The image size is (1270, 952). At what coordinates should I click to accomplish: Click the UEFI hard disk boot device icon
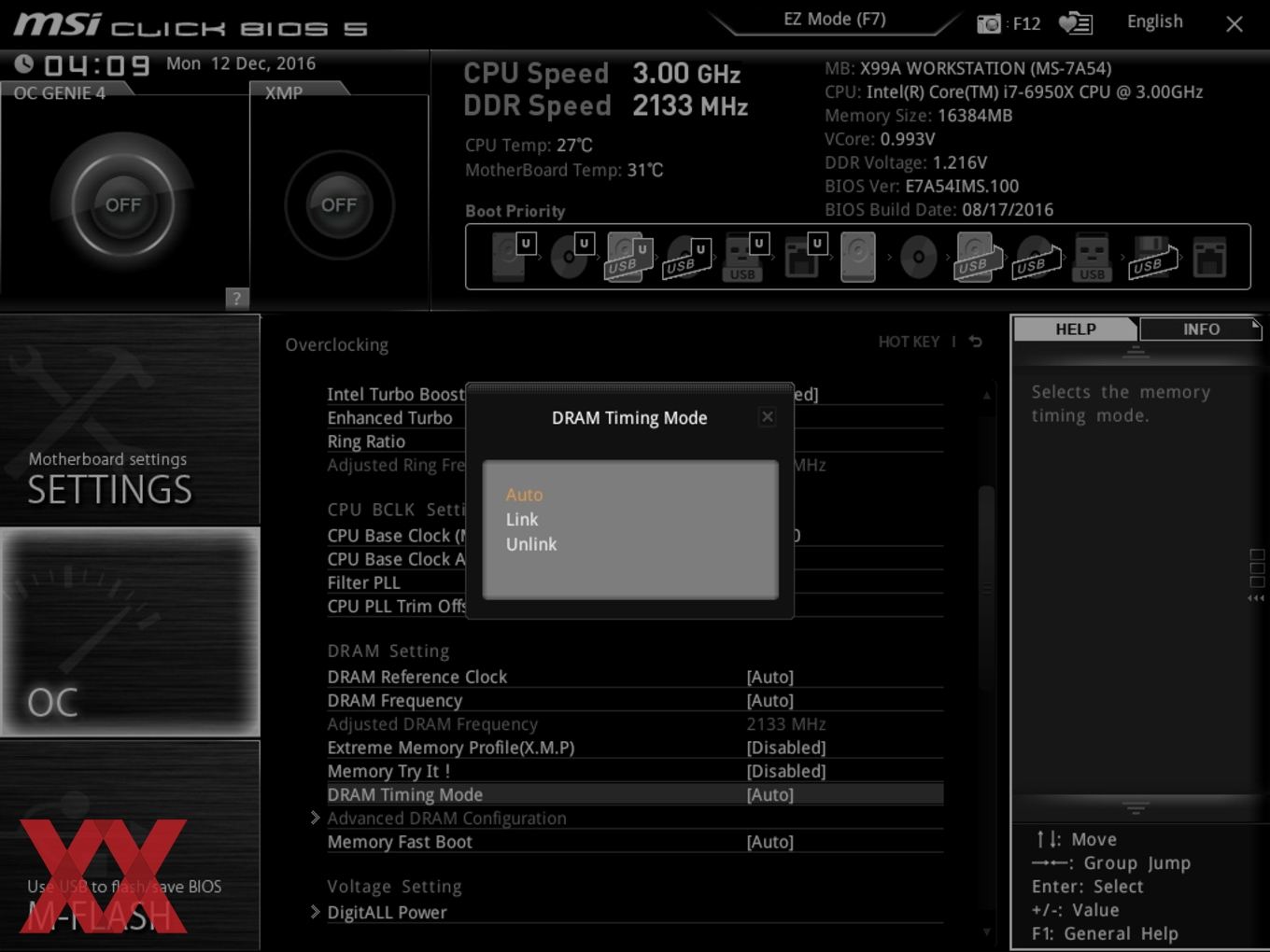(x=512, y=257)
